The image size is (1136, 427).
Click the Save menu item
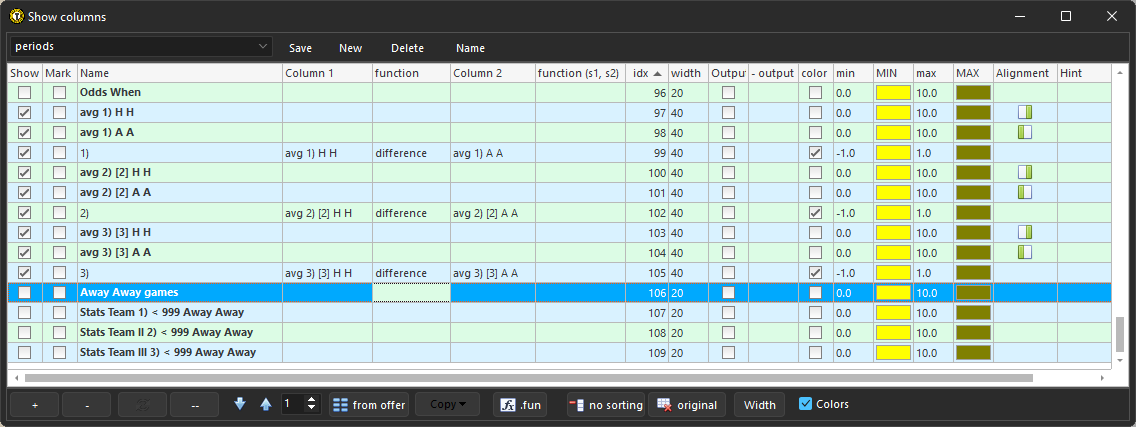click(x=300, y=48)
